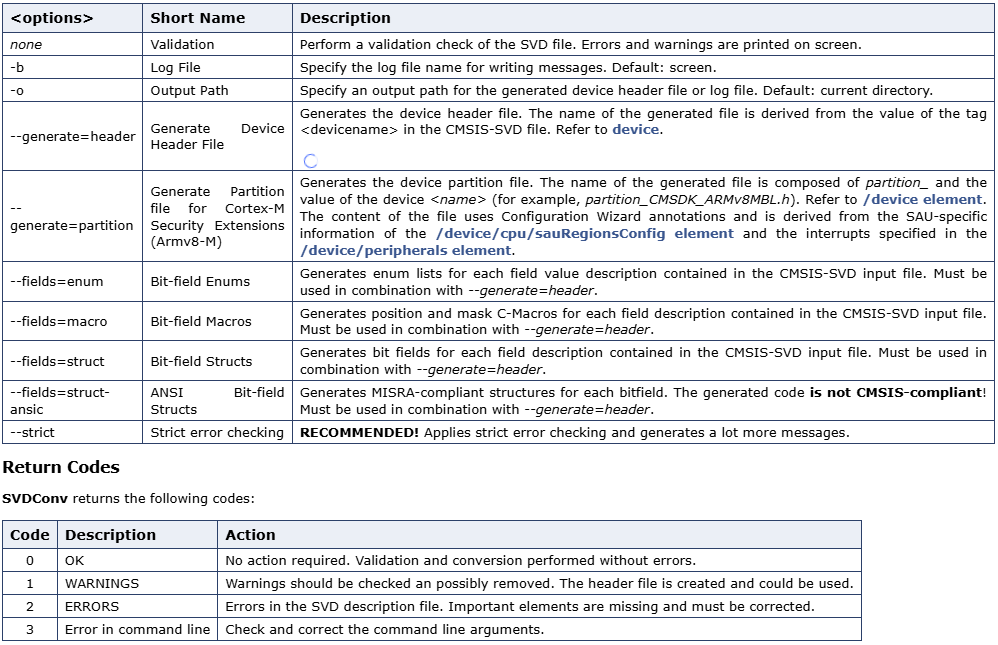Screen dimensions: 998x645
Task: Click the '<options>' column header
Action: click(x=52, y=18)
